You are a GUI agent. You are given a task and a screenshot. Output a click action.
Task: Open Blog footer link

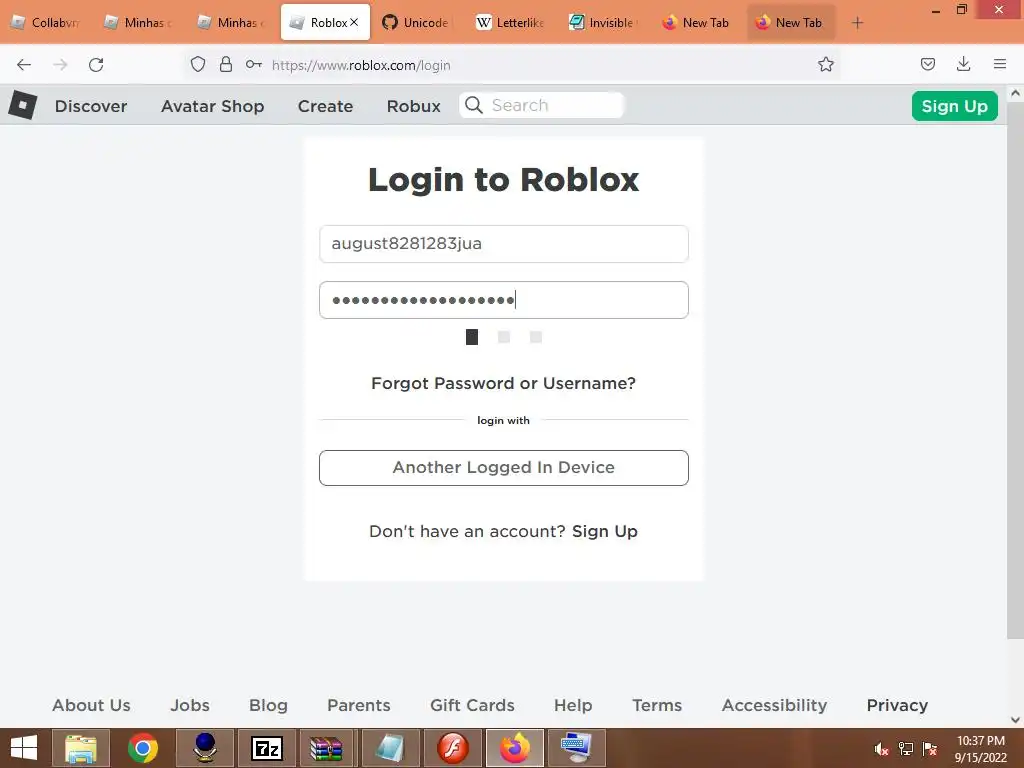(268, 705)
